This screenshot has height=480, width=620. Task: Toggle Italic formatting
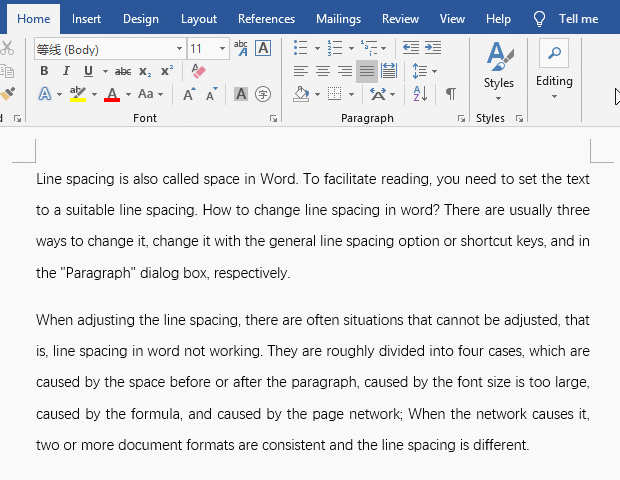pos(66,71)
